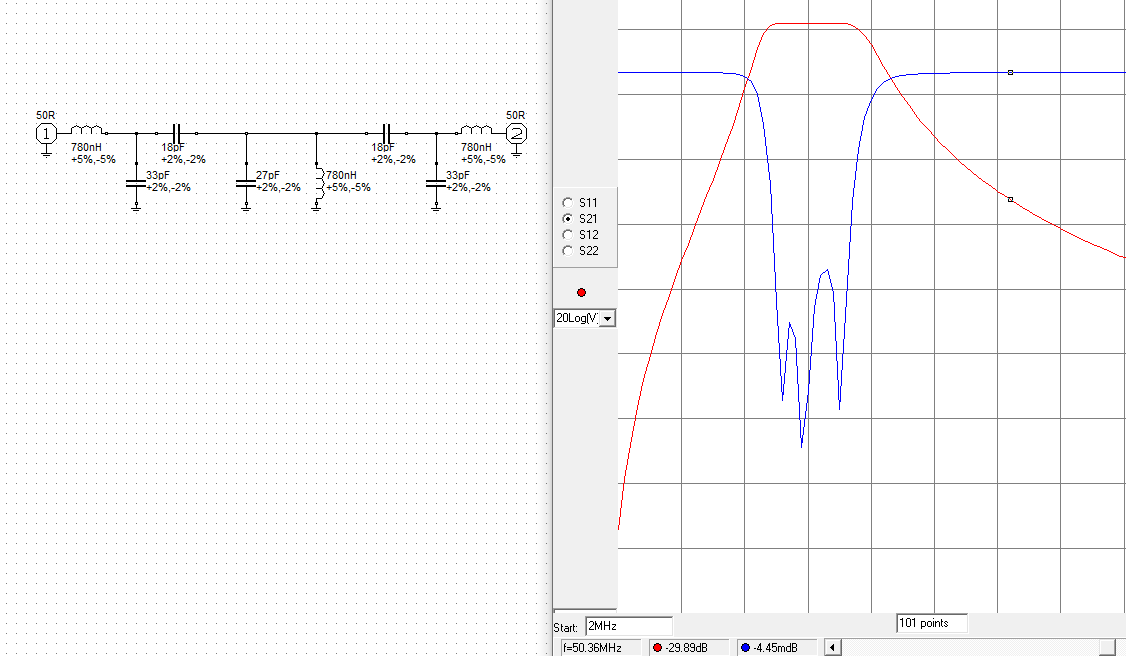The height and width of the screenshot is (656, 1126).
Task: Select the left series 780nH inductor
Action: [87, 131]
